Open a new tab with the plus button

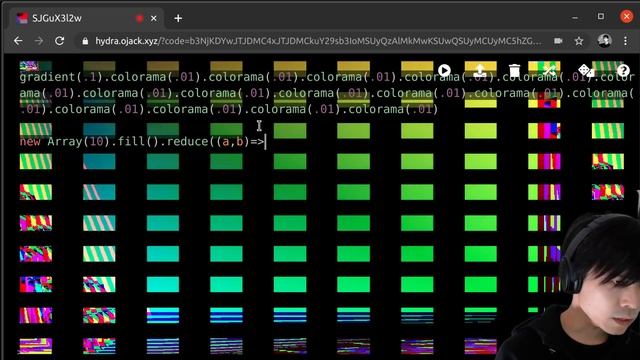click(178, 18)
